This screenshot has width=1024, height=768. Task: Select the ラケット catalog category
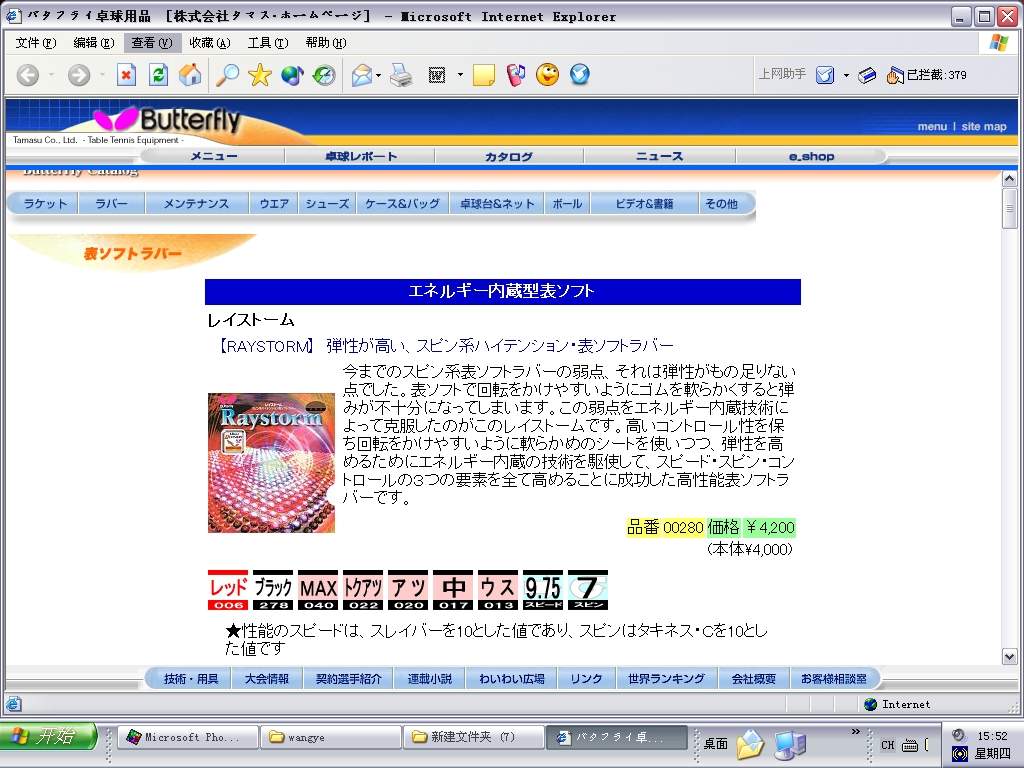coord(44,204)
